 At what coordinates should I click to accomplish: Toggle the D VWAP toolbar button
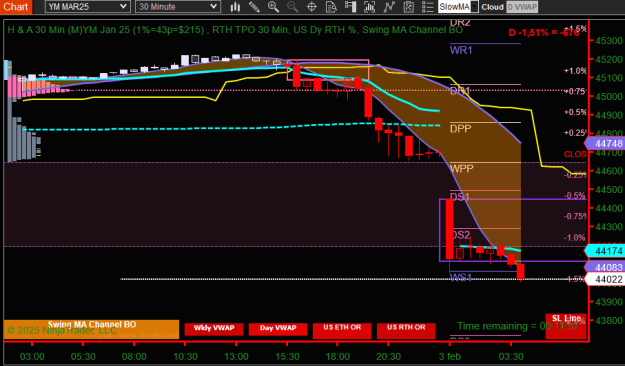tap(522, 7)
